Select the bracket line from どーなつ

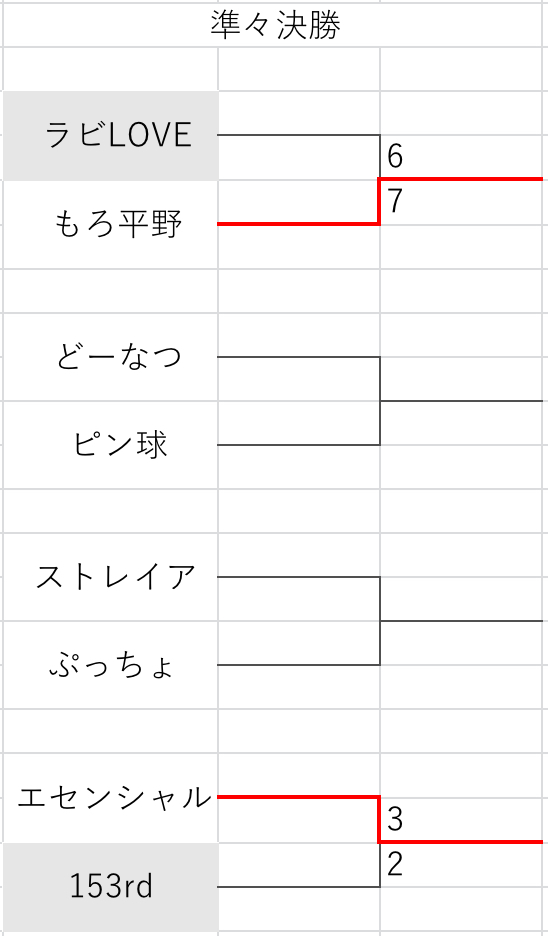coord(298,357)
